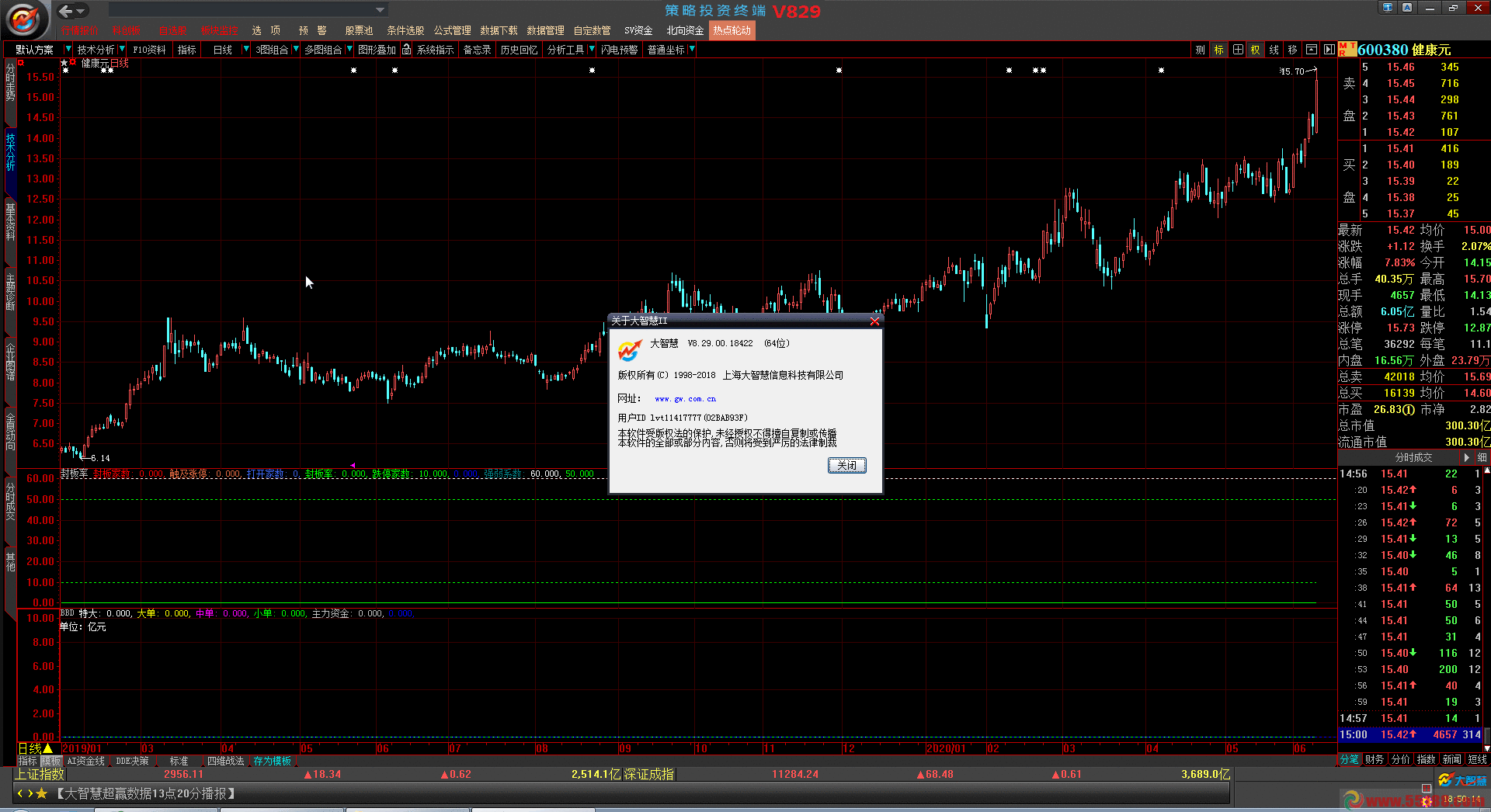Click the MTR badge beside 600380

[1347, 50]
